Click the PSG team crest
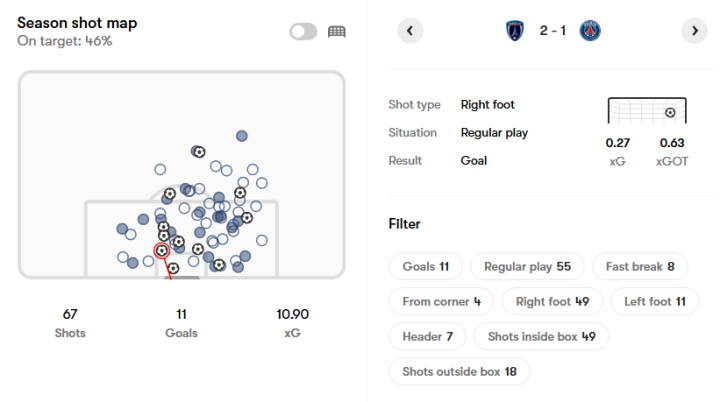Viewport: 720px width, 402px height. [590, 31]
